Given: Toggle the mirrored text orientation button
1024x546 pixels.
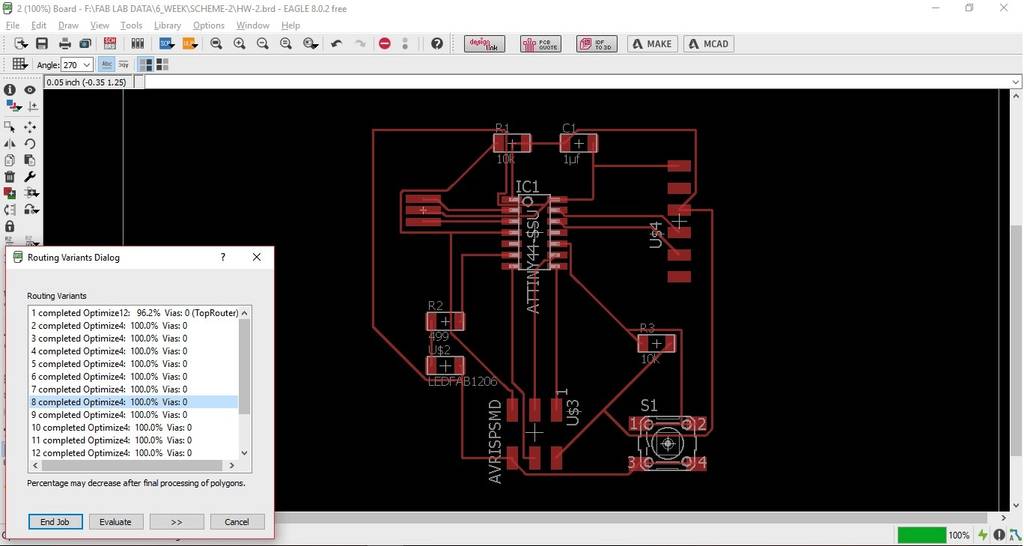Looking at the screenshot, I should pyautogui.click(x=123, y=65).
